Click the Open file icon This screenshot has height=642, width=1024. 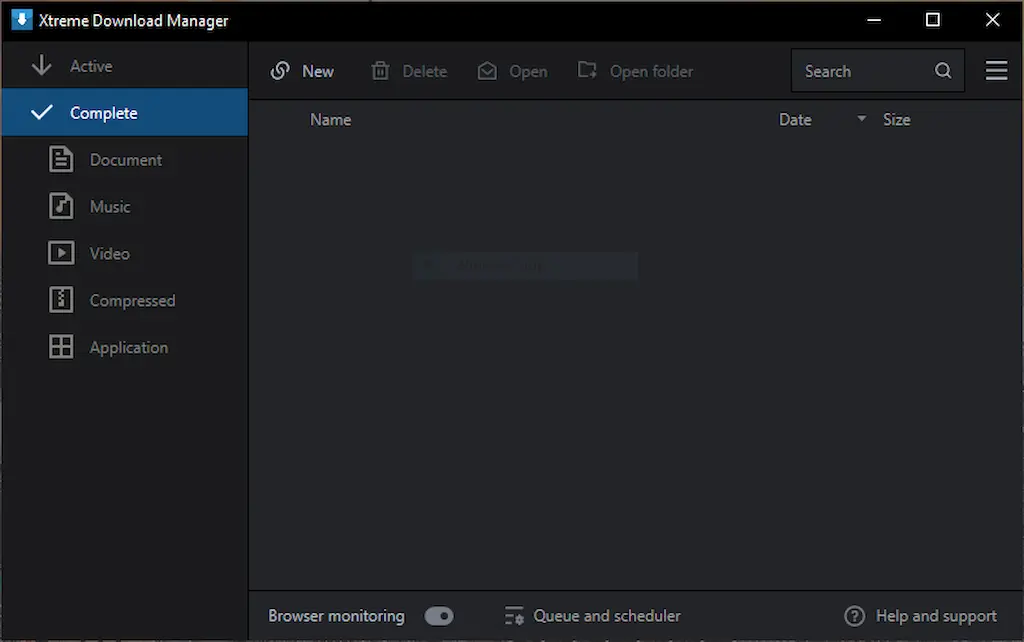click(x=487, y=71)
